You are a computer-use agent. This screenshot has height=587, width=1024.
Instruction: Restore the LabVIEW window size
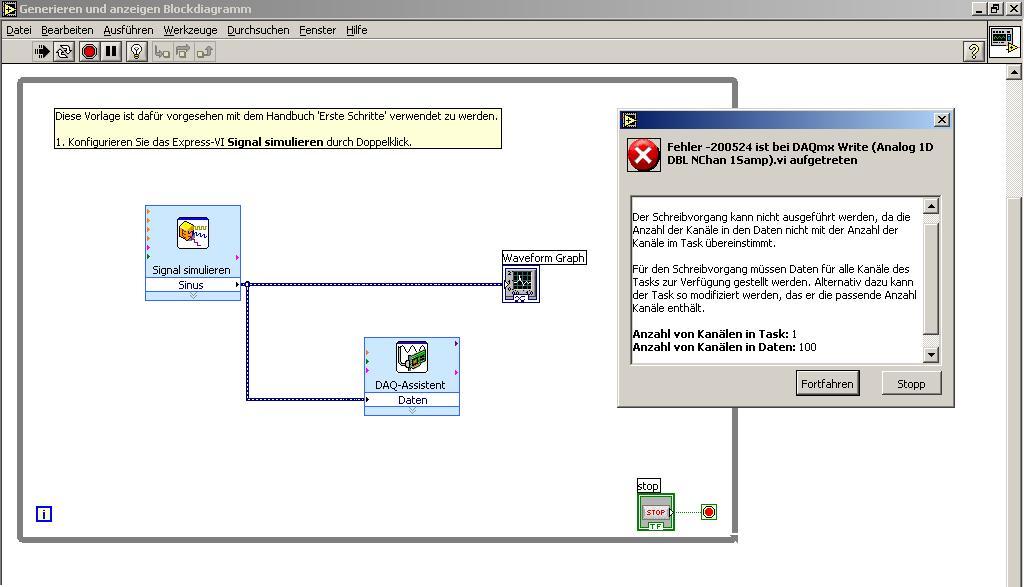tap(995, 9)
